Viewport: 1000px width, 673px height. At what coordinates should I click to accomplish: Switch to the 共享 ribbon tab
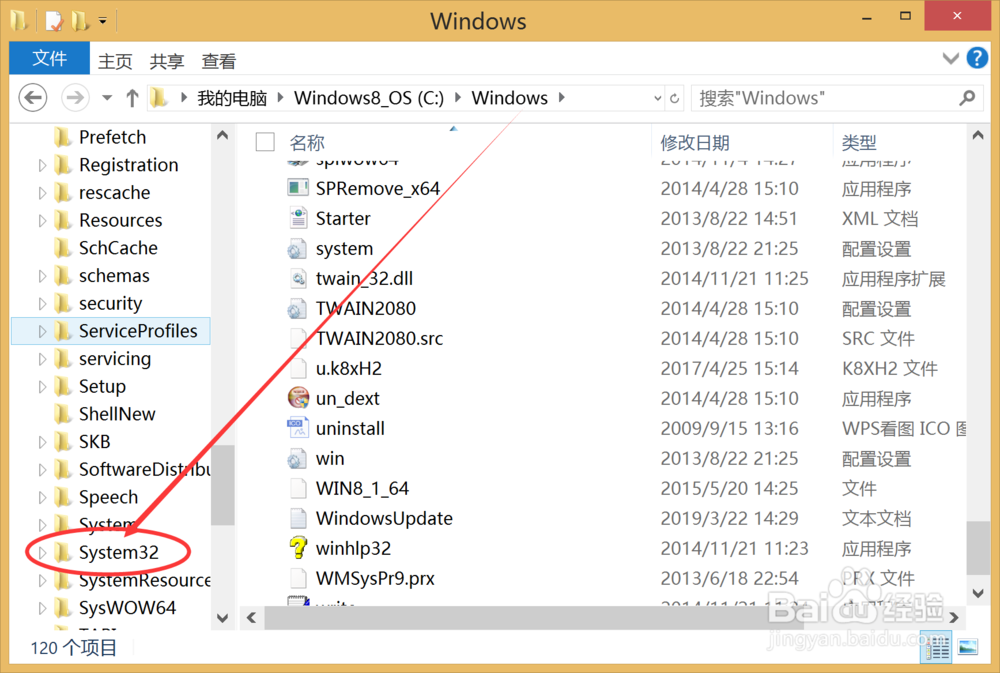166,61
